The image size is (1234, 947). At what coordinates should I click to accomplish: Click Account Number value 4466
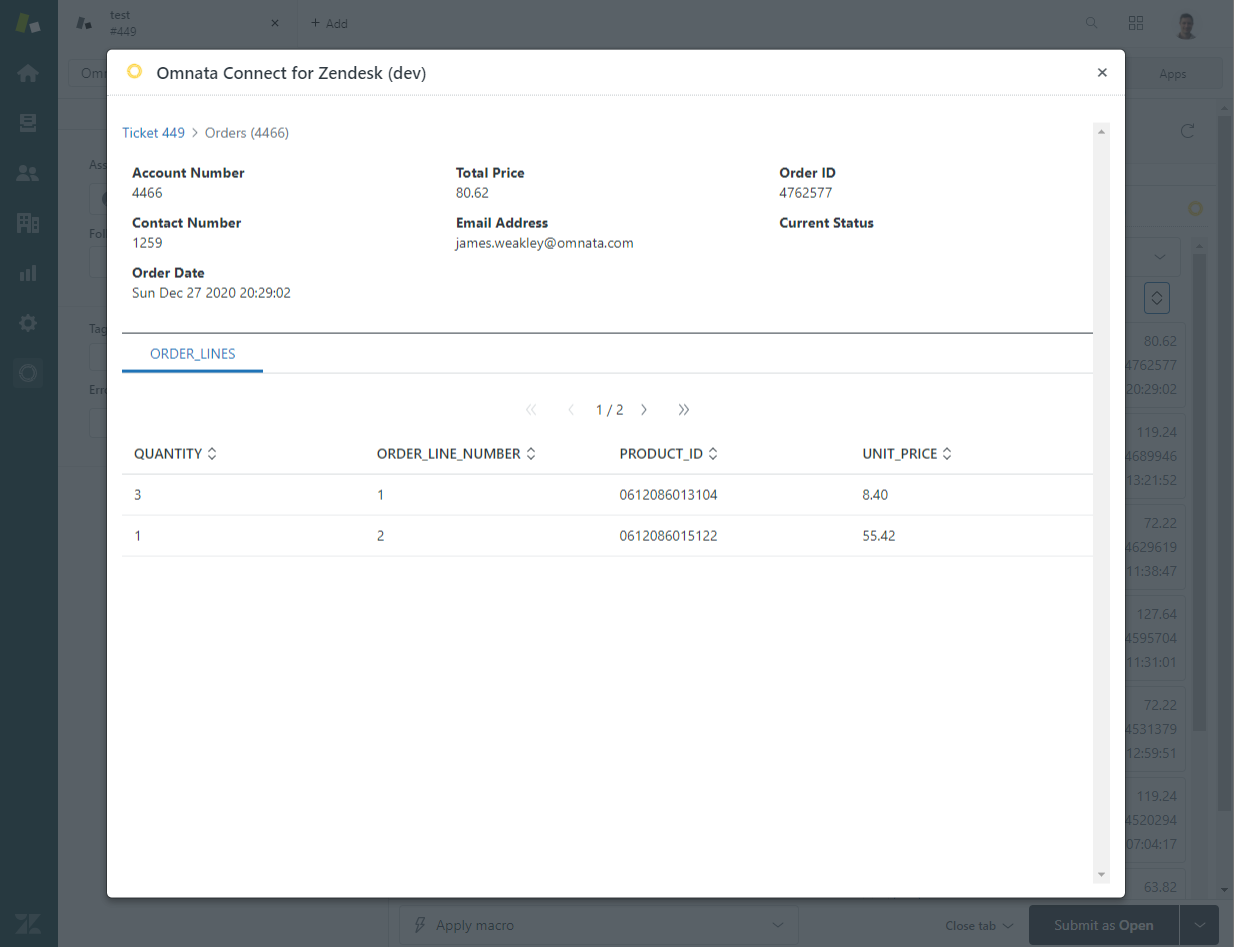click(147, 193)
